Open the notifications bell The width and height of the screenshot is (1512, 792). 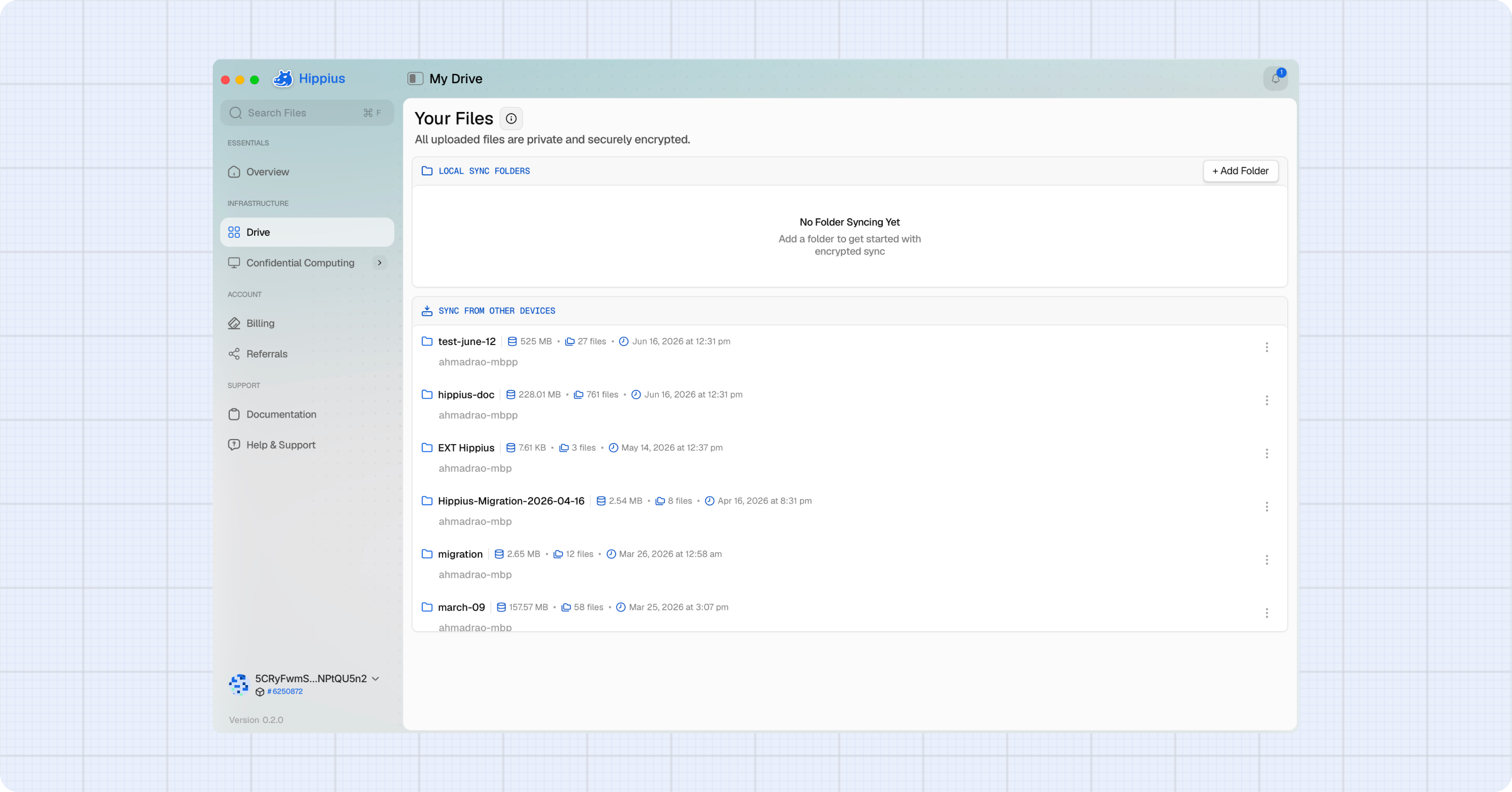[x=1275, y=79]
